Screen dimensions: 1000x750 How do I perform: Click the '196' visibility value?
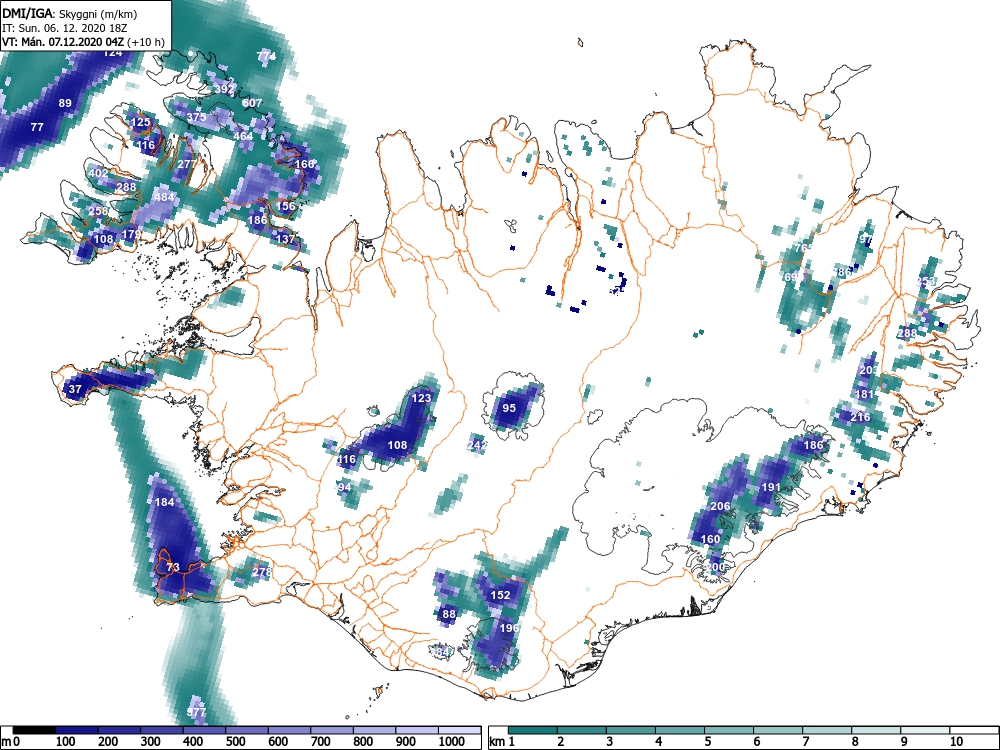click(509, 628)
